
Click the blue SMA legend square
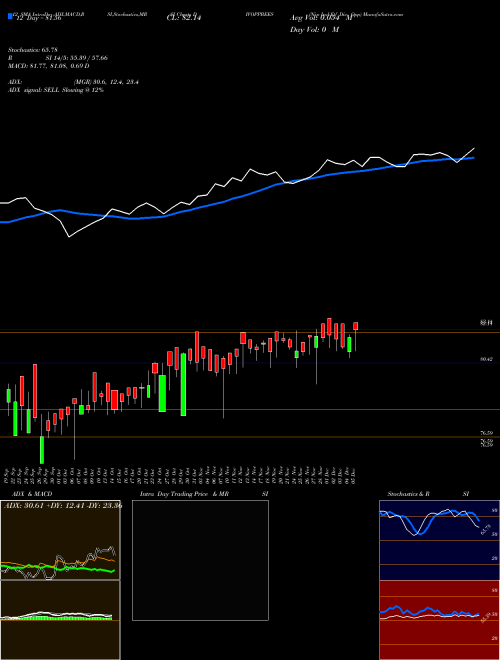pos(10,16)
